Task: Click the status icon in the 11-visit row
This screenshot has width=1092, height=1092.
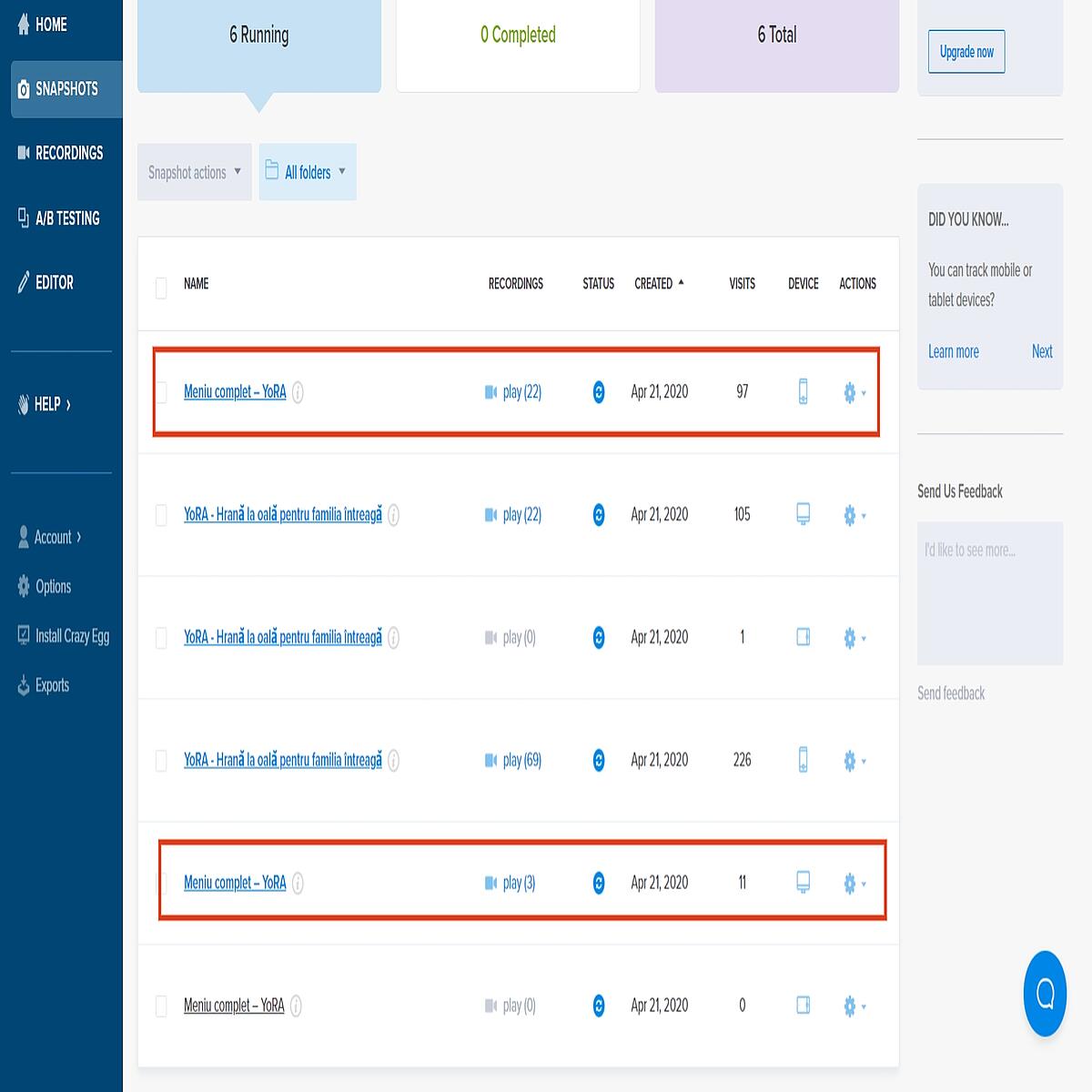Action: click(599, 883)
